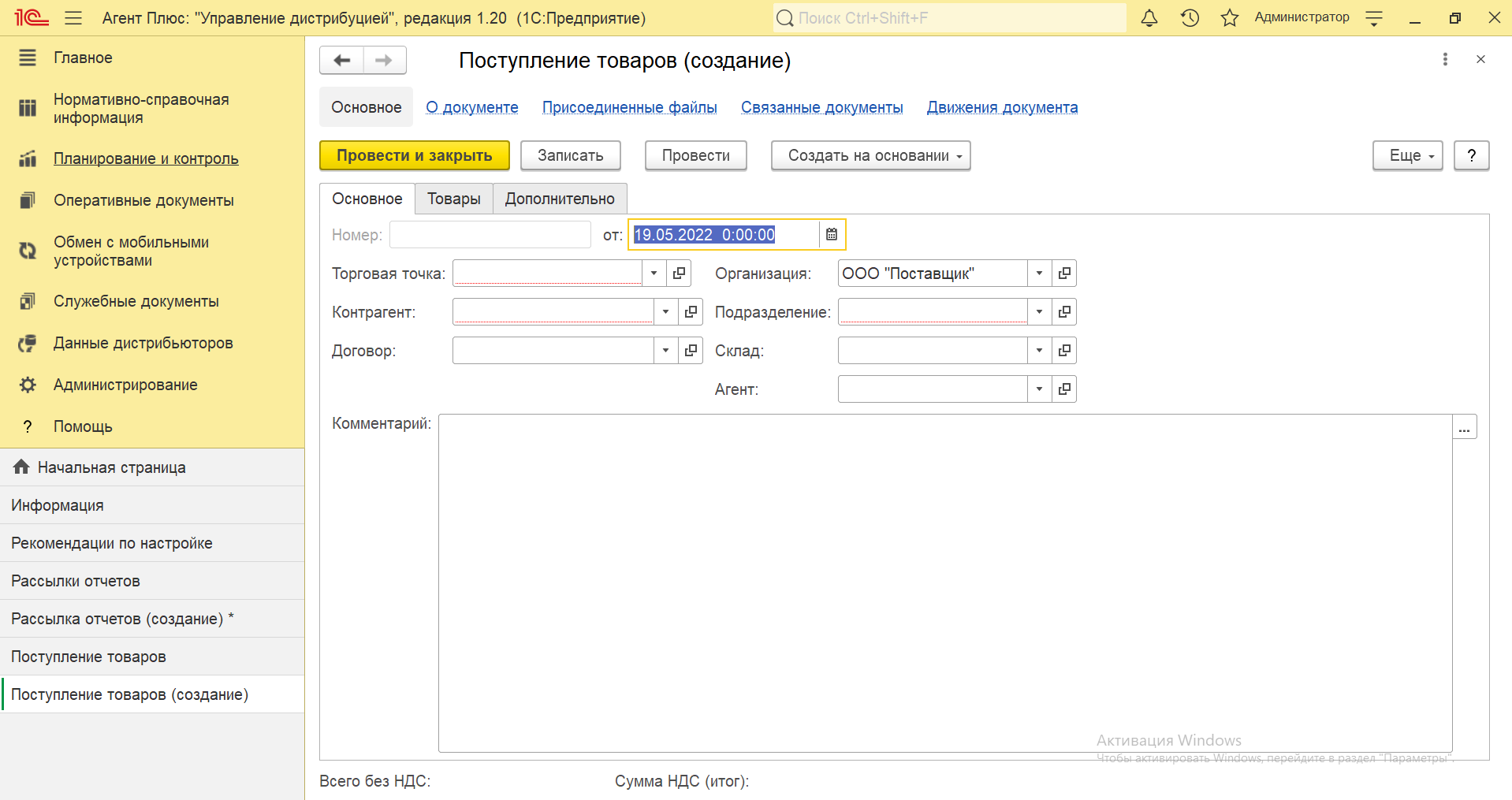Switch to Рассылки отчетов window
Image resolution: width=1512 pixels, height=800 pixels.
[x=152, y=581]
